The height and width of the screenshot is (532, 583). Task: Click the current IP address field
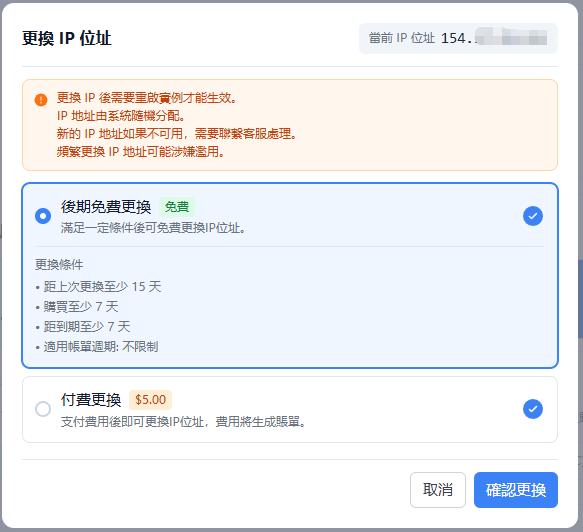(x=458, y=38)
